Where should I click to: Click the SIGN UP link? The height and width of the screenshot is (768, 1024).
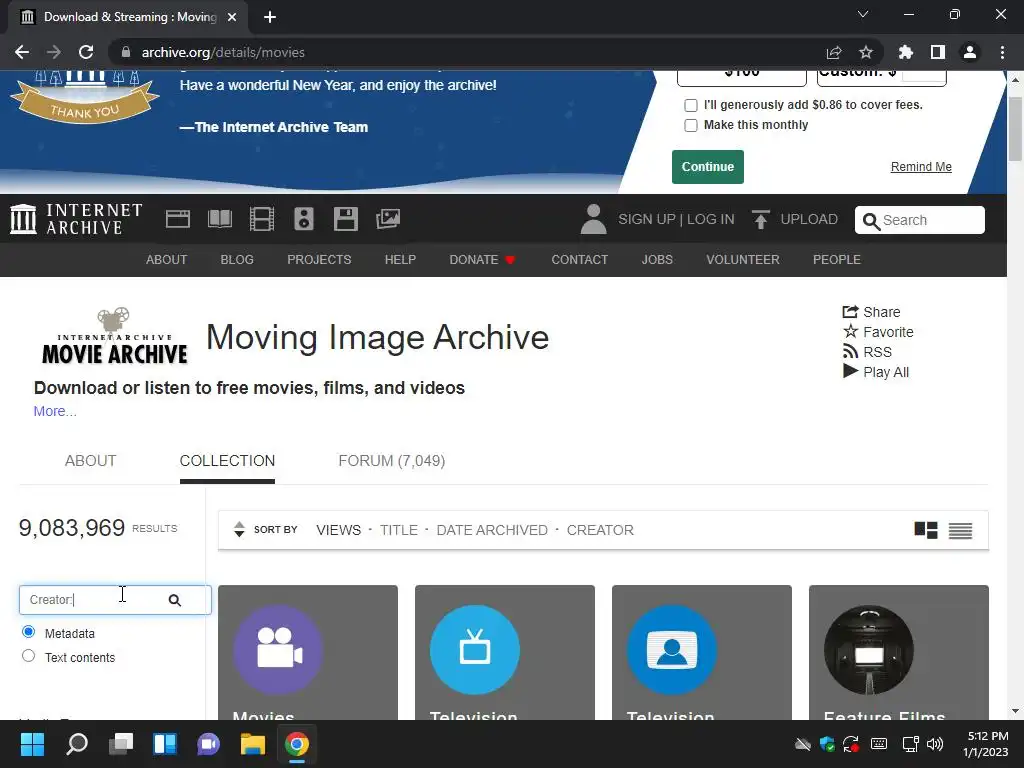point(647,219)
